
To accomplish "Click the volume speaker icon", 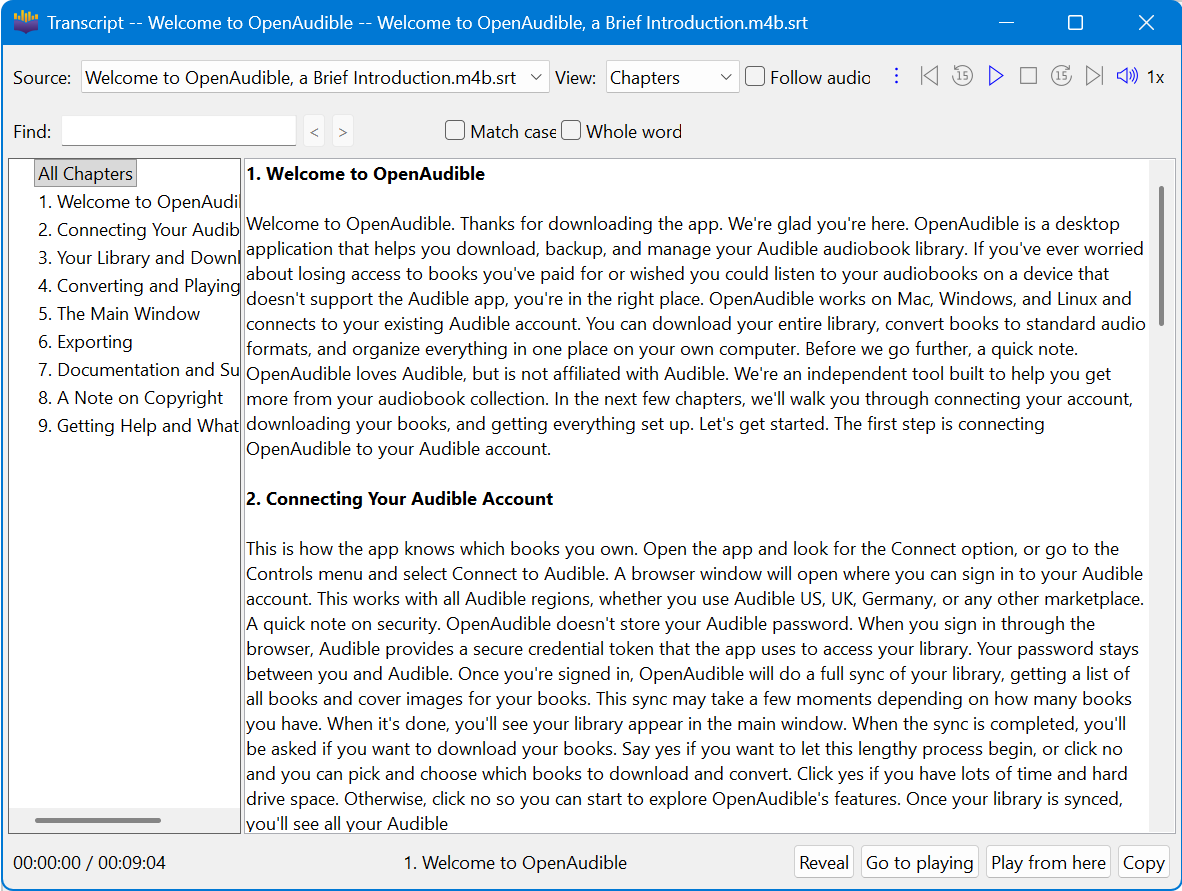I will pos(1127,76).
